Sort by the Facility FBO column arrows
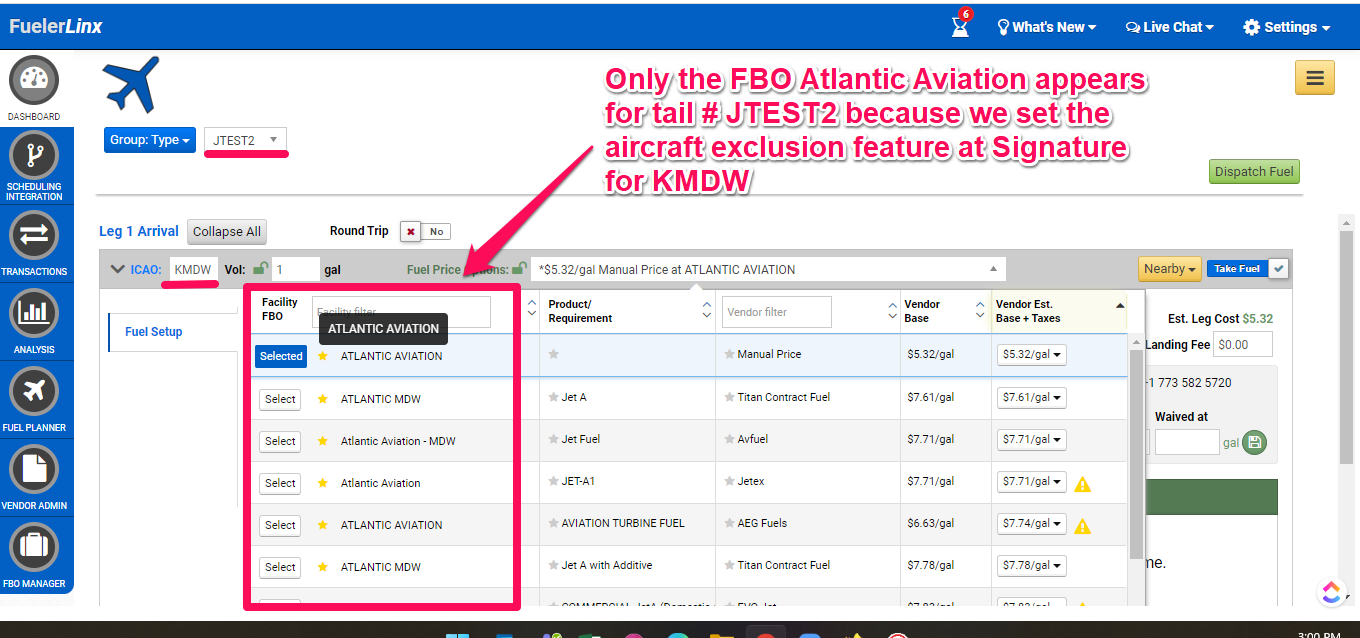This screenshot has width=1360, height=638. point(532,310)
